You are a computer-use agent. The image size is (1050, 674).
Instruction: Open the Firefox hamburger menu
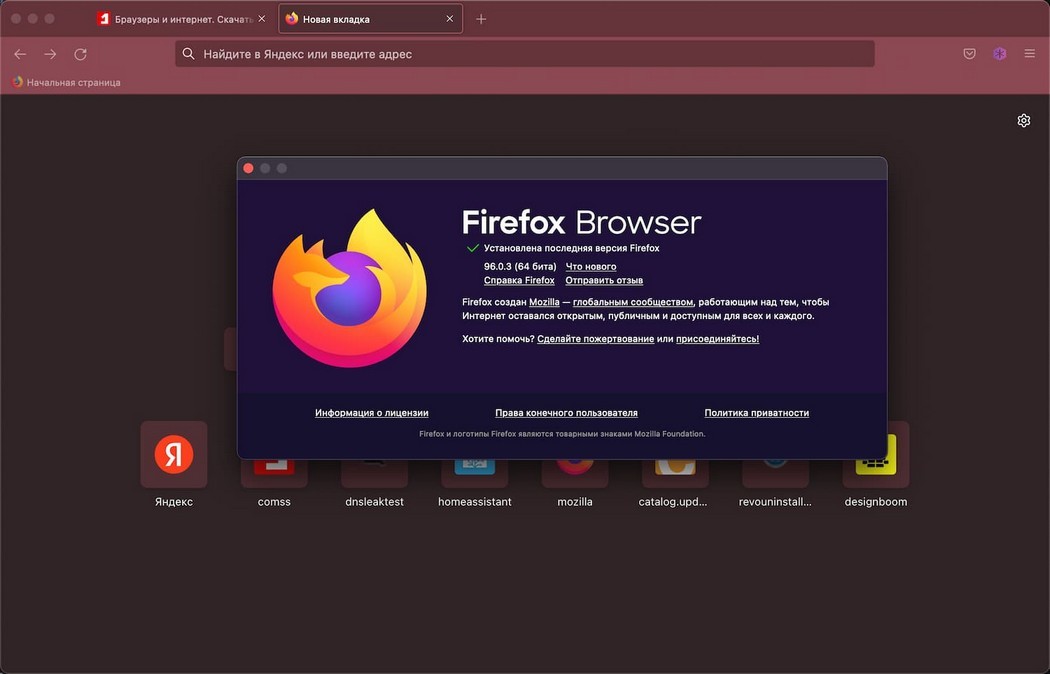click(1030, 54)
